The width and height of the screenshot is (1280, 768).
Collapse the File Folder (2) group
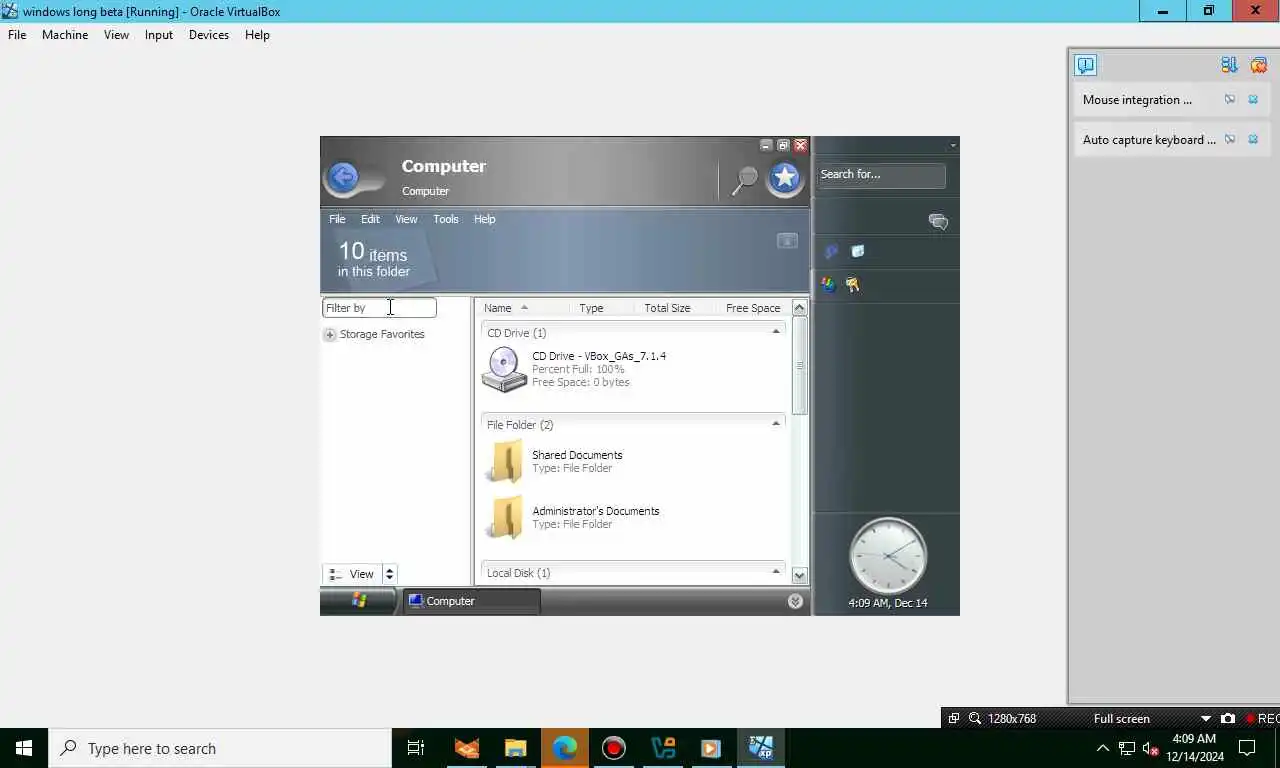coord(776,424)
